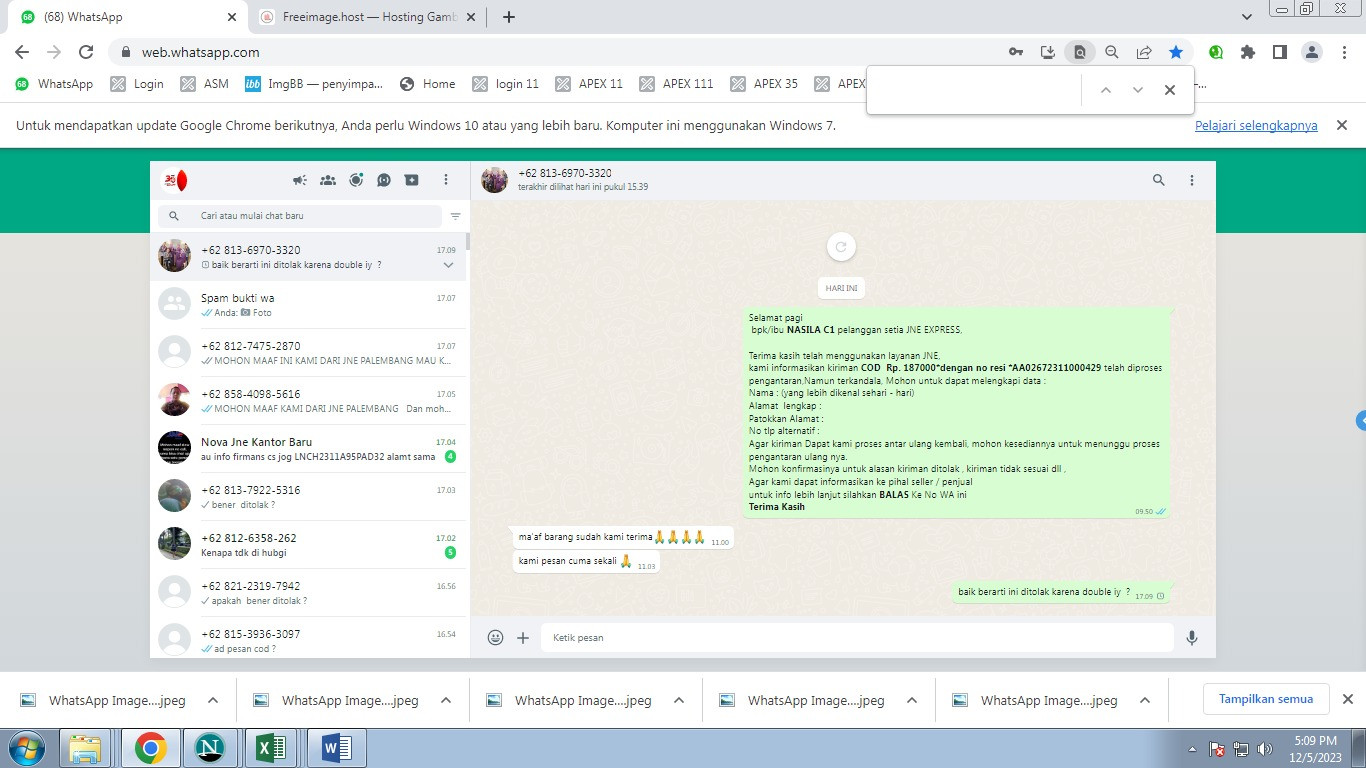Toggle the bookmark star for this page
The image size is (1366, 768).
pos(1176,52)
